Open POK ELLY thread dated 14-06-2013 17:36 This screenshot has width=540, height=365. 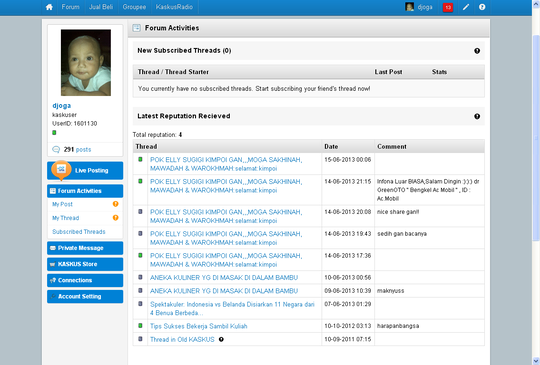coord(226,260)
